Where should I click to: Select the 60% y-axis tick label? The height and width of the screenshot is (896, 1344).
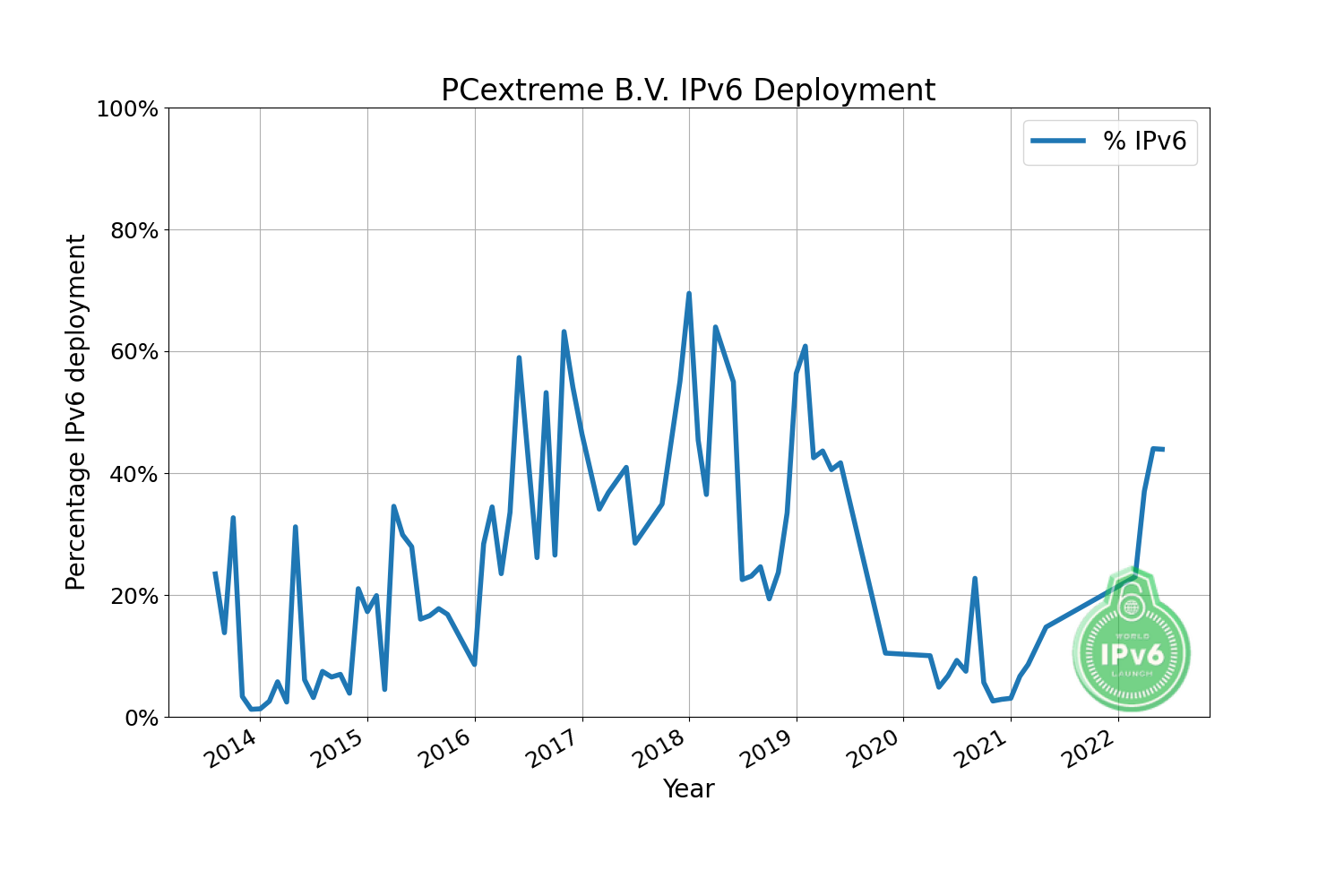click(133, 352)
